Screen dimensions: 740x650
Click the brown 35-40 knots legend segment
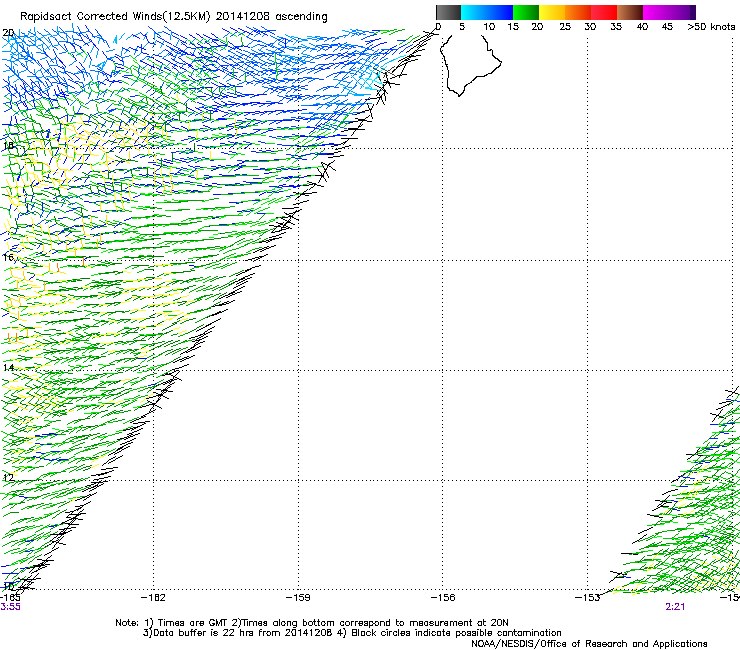(630, 12)
